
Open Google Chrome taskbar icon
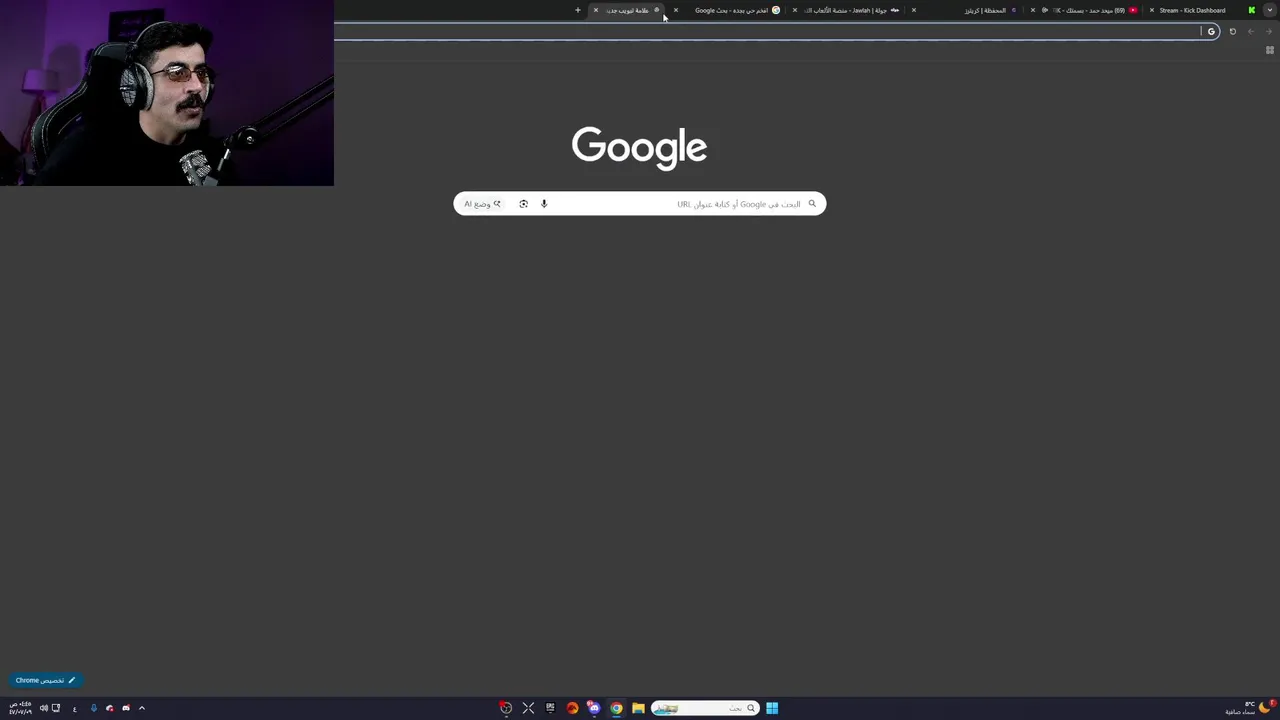coord(616,708)
